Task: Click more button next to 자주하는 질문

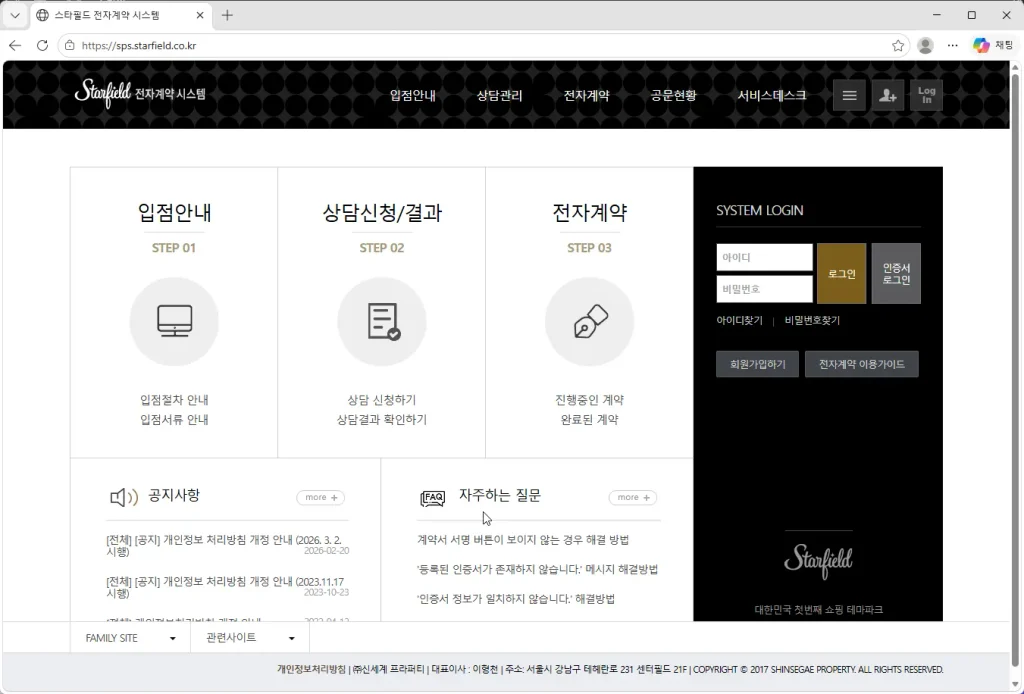Action: 633,497
